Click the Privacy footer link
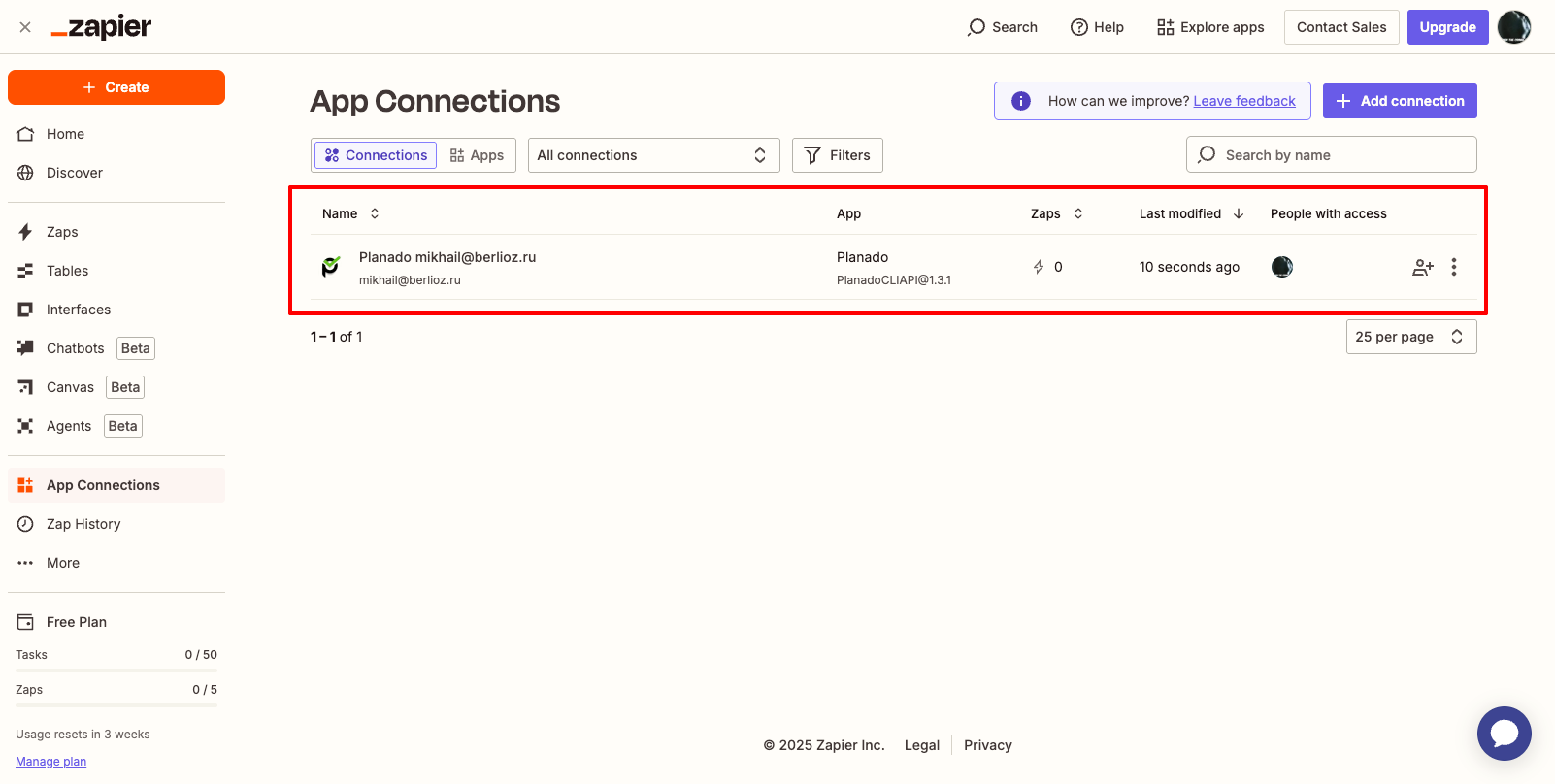Screen dimensions: 1555x784 click(988, 745)
